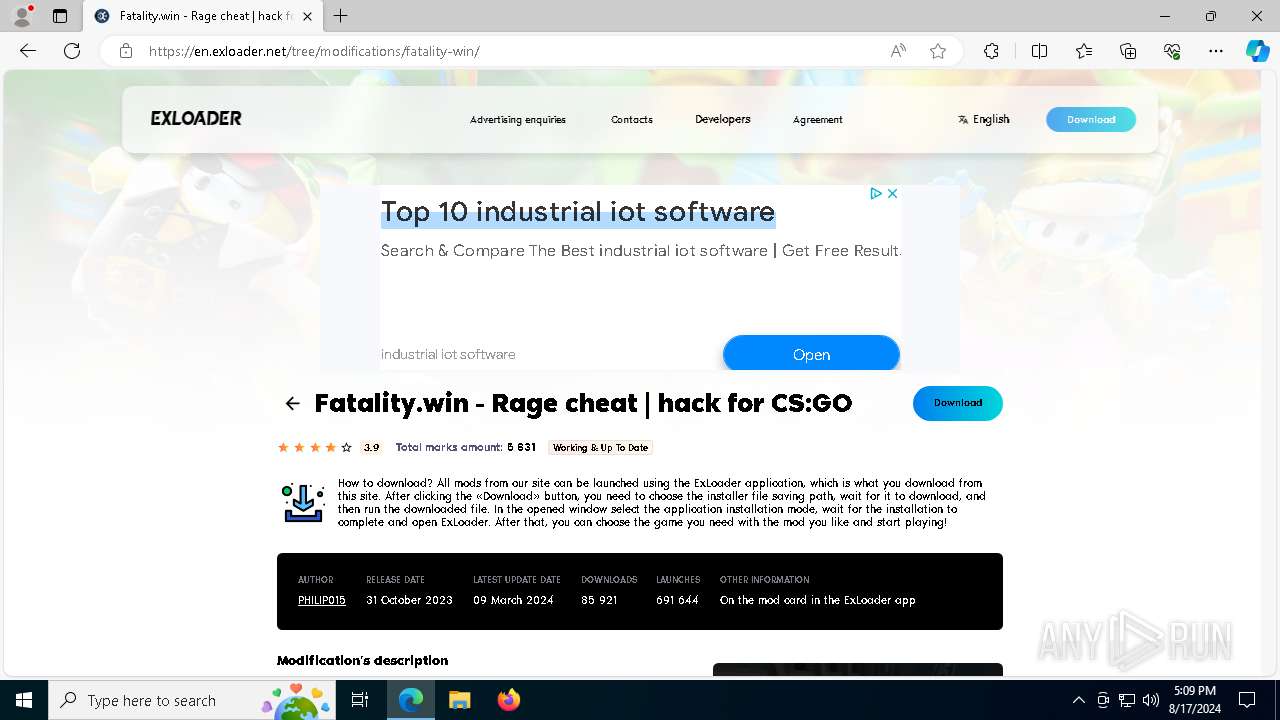Open the Read aloud icon in the address bar
This screenshot has width=1280, height=720.
tap(898, 51)
